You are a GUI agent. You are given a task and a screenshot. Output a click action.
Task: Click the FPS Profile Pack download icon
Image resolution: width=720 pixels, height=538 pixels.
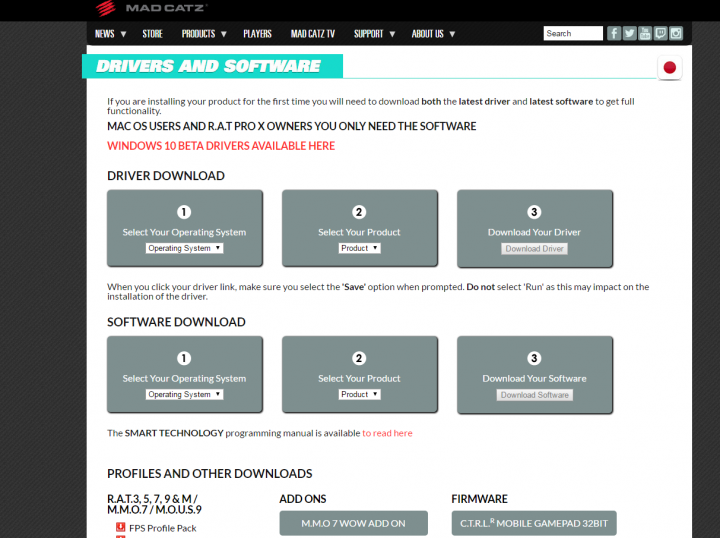[x=121, y=527]
